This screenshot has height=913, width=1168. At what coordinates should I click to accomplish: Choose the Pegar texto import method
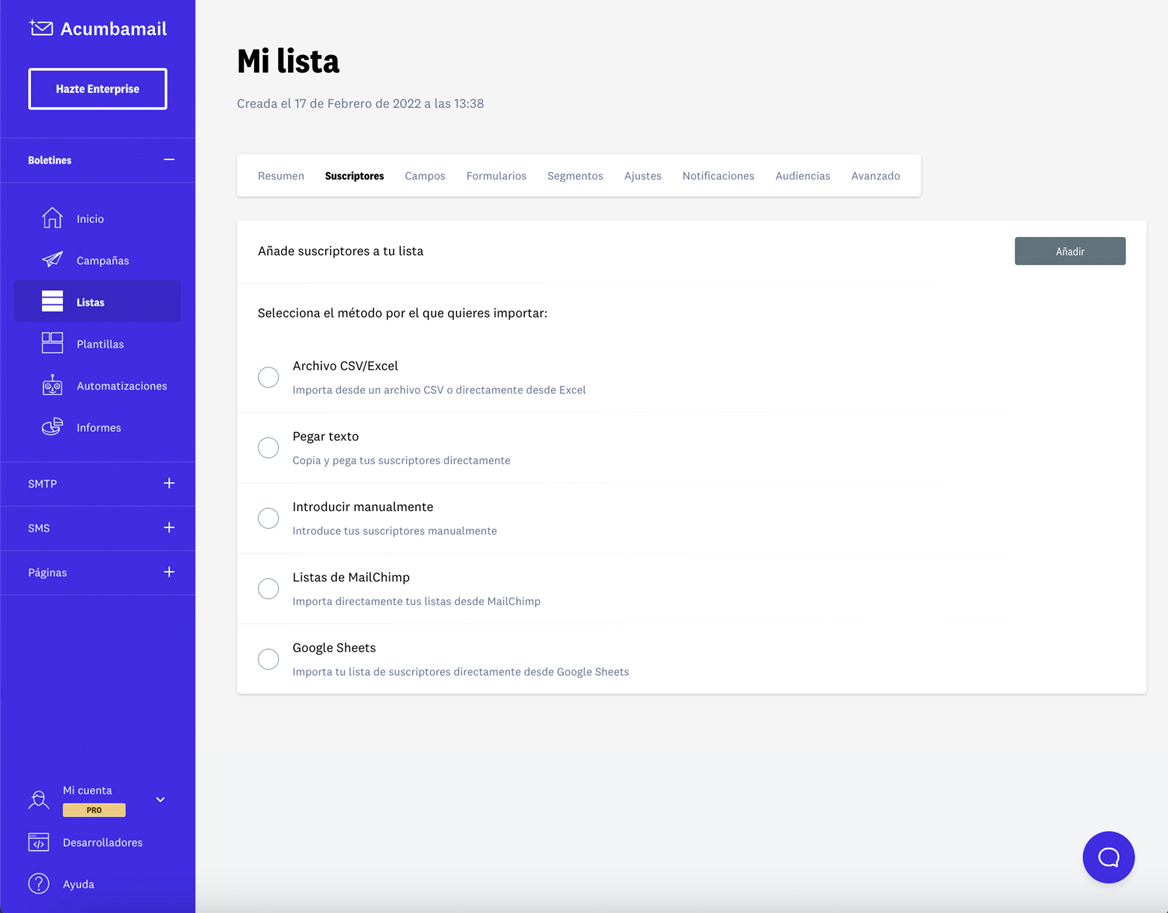[268, 447]
